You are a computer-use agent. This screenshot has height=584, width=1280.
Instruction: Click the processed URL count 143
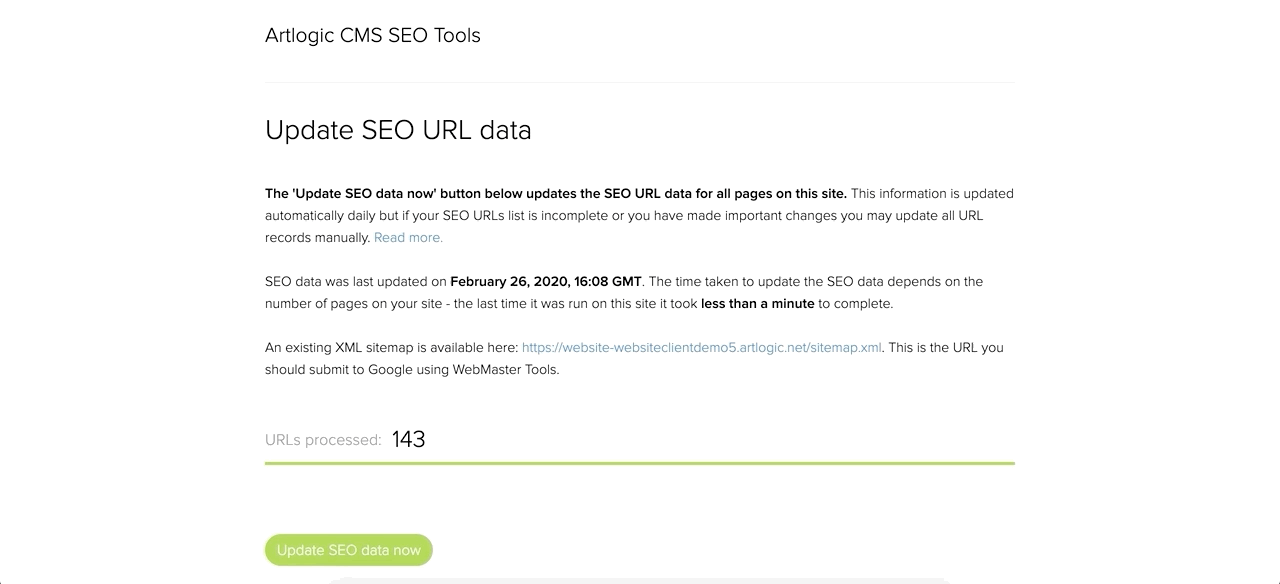point(409,439)
